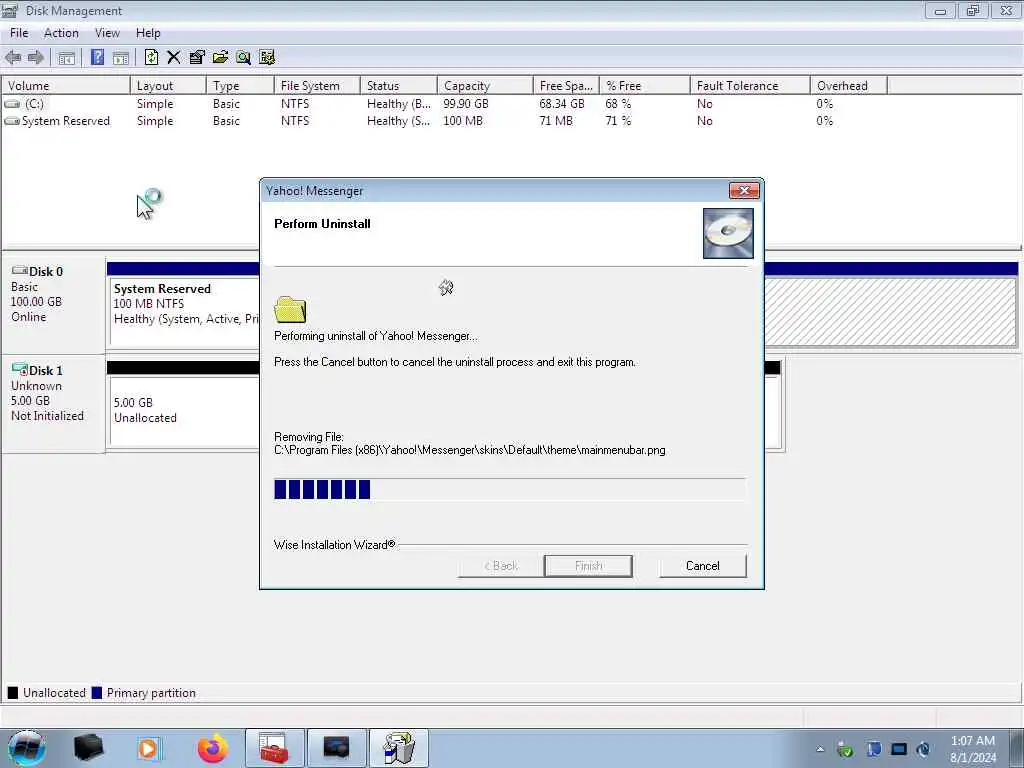Select the 99.90 GB capacity cell
1024x768 pixels.
(x=466, y=104)
